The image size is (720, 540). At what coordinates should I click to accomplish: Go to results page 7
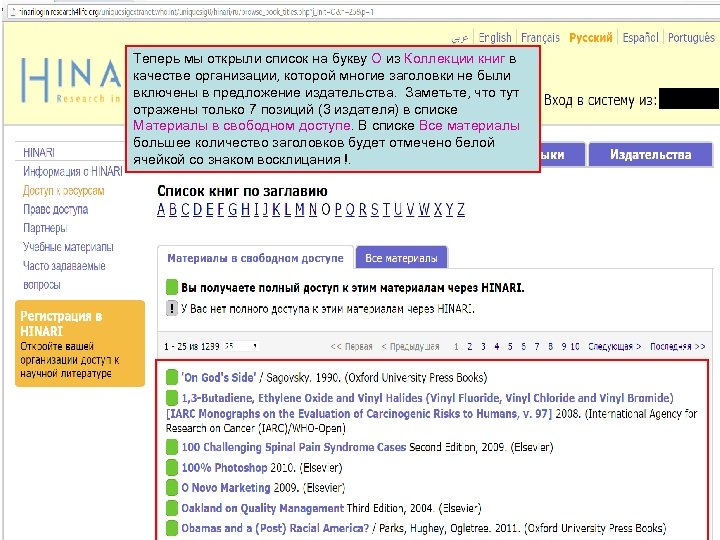[x=537, y=347]
